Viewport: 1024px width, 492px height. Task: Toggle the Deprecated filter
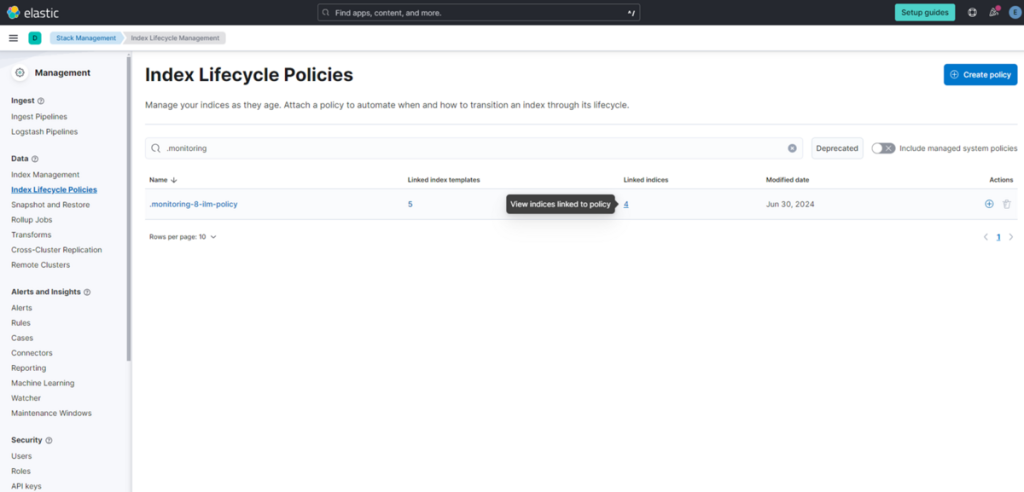[x=837, y=148]
